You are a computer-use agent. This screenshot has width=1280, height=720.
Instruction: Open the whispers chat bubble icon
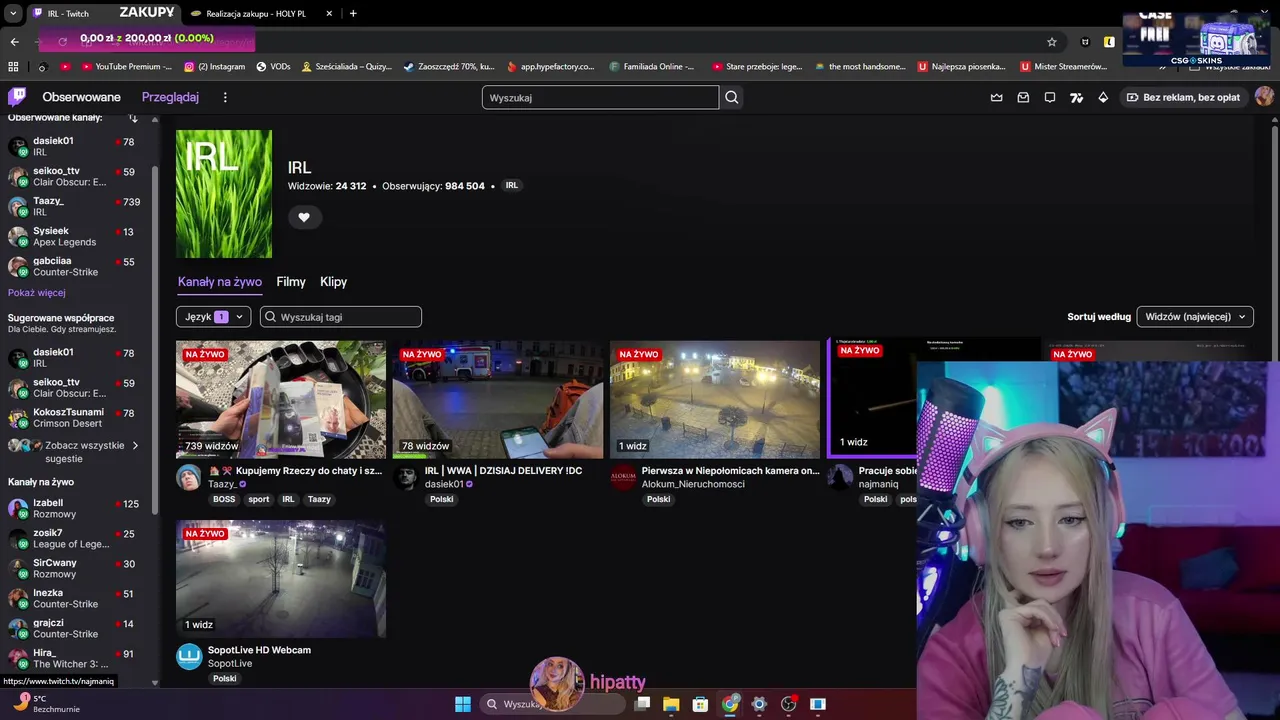tap(1050, 97)
